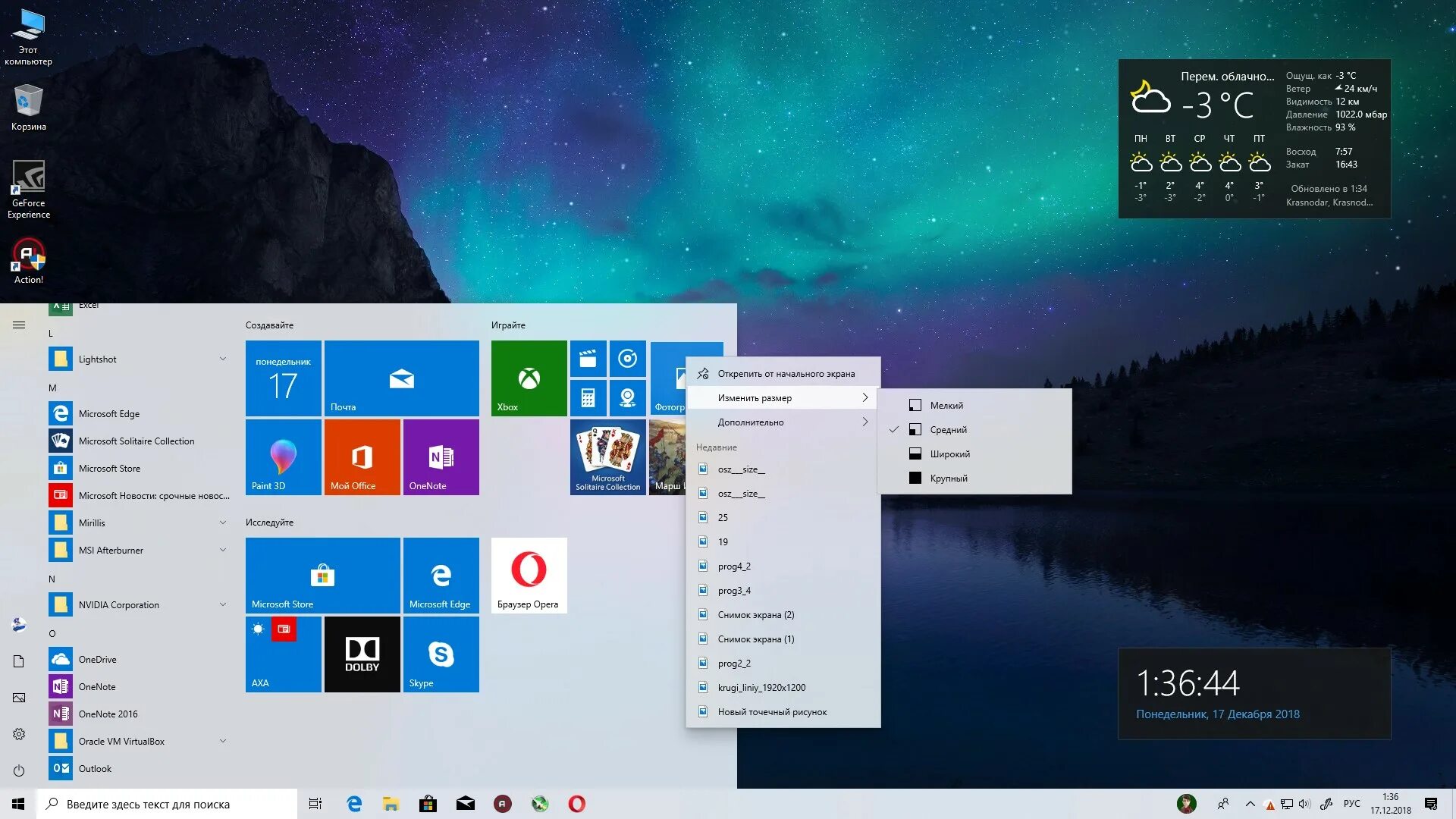Expand the Oracle VM VirtualBox folder
The image size is (1456, 819).
[222, 741]
